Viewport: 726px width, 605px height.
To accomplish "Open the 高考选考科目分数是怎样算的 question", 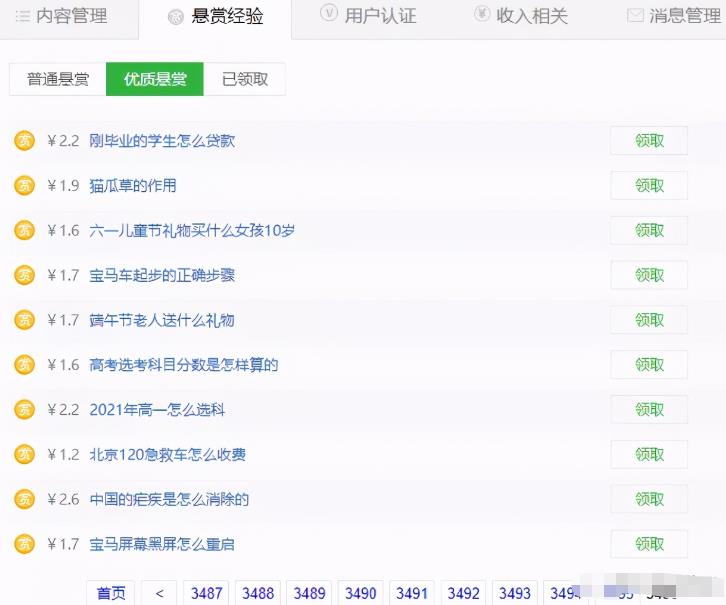I will [184, 365].
